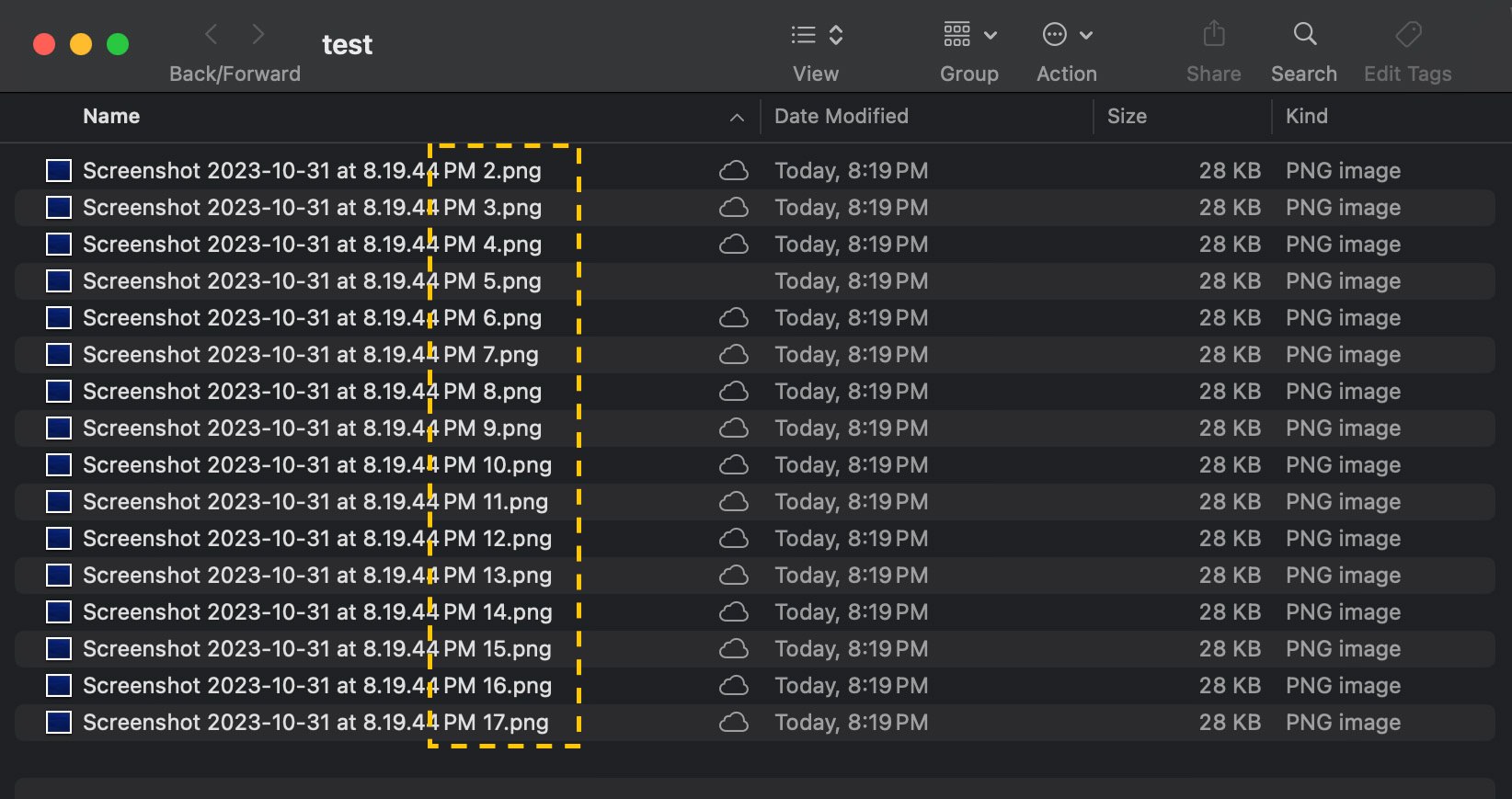The width and height of the screenshot is (1512, 799).
Task: Sort by the Size column header
Action: point(1127,116)
